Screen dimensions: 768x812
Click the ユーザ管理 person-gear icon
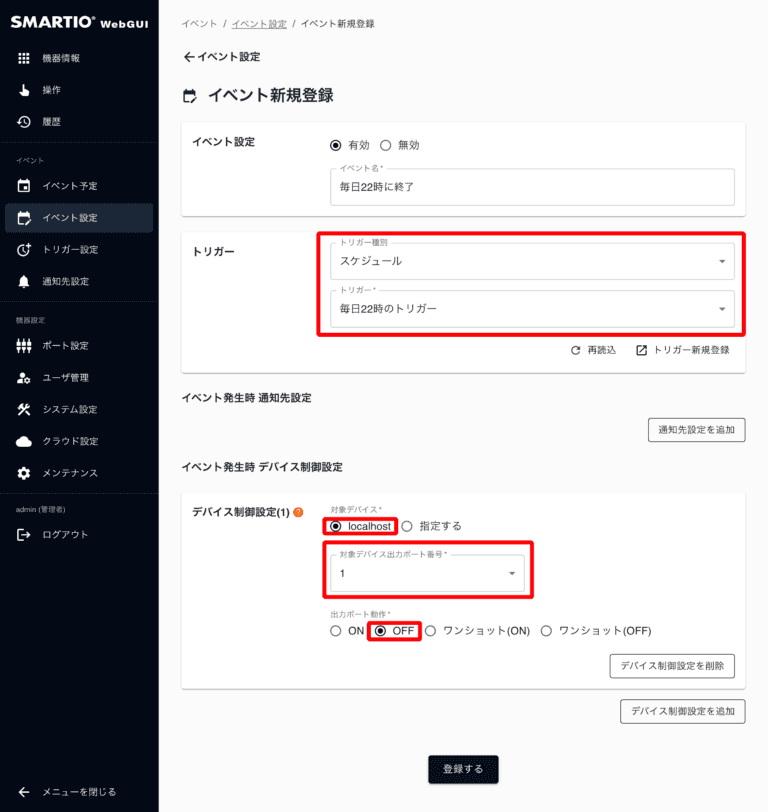24,378
